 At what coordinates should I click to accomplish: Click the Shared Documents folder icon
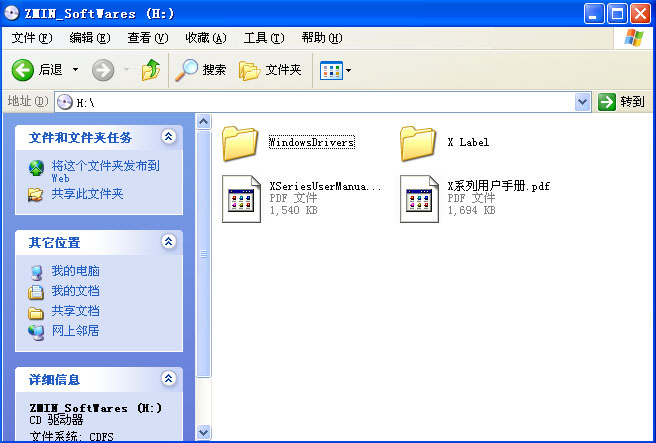point(36,312)
